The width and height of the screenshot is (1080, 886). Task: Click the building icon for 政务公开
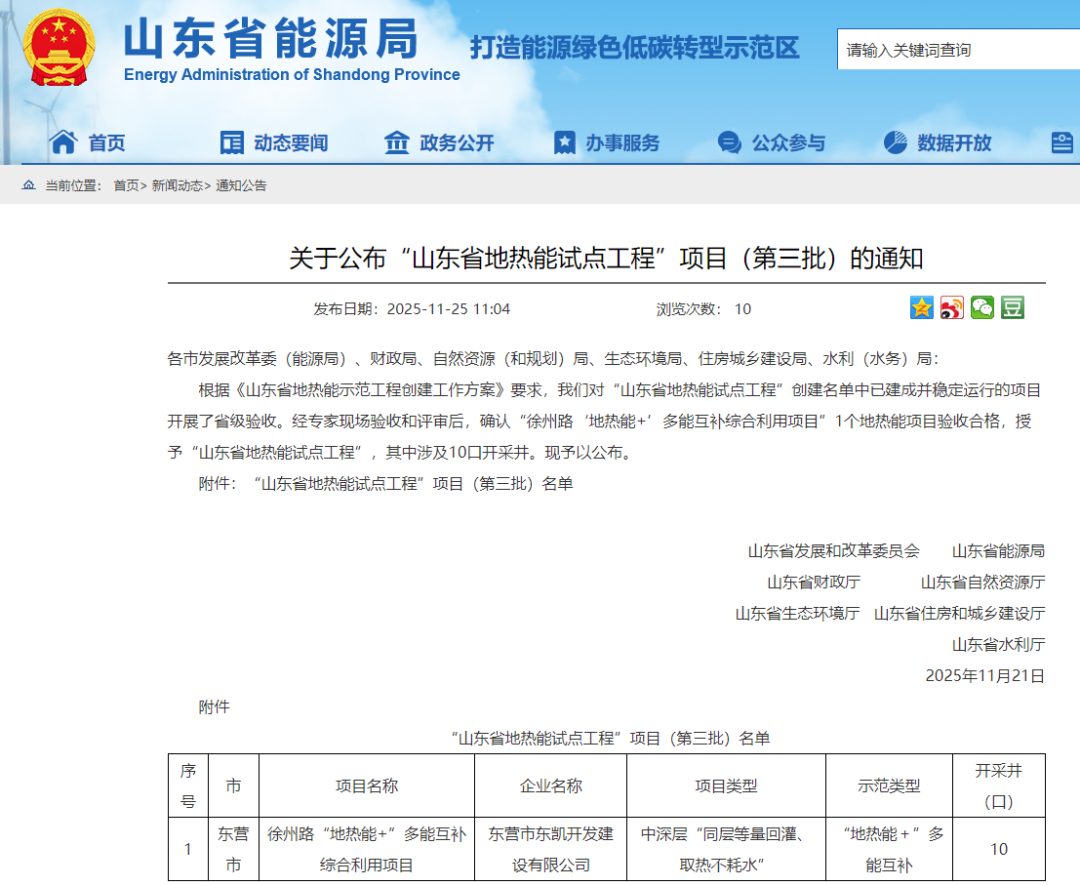[397, 143]
